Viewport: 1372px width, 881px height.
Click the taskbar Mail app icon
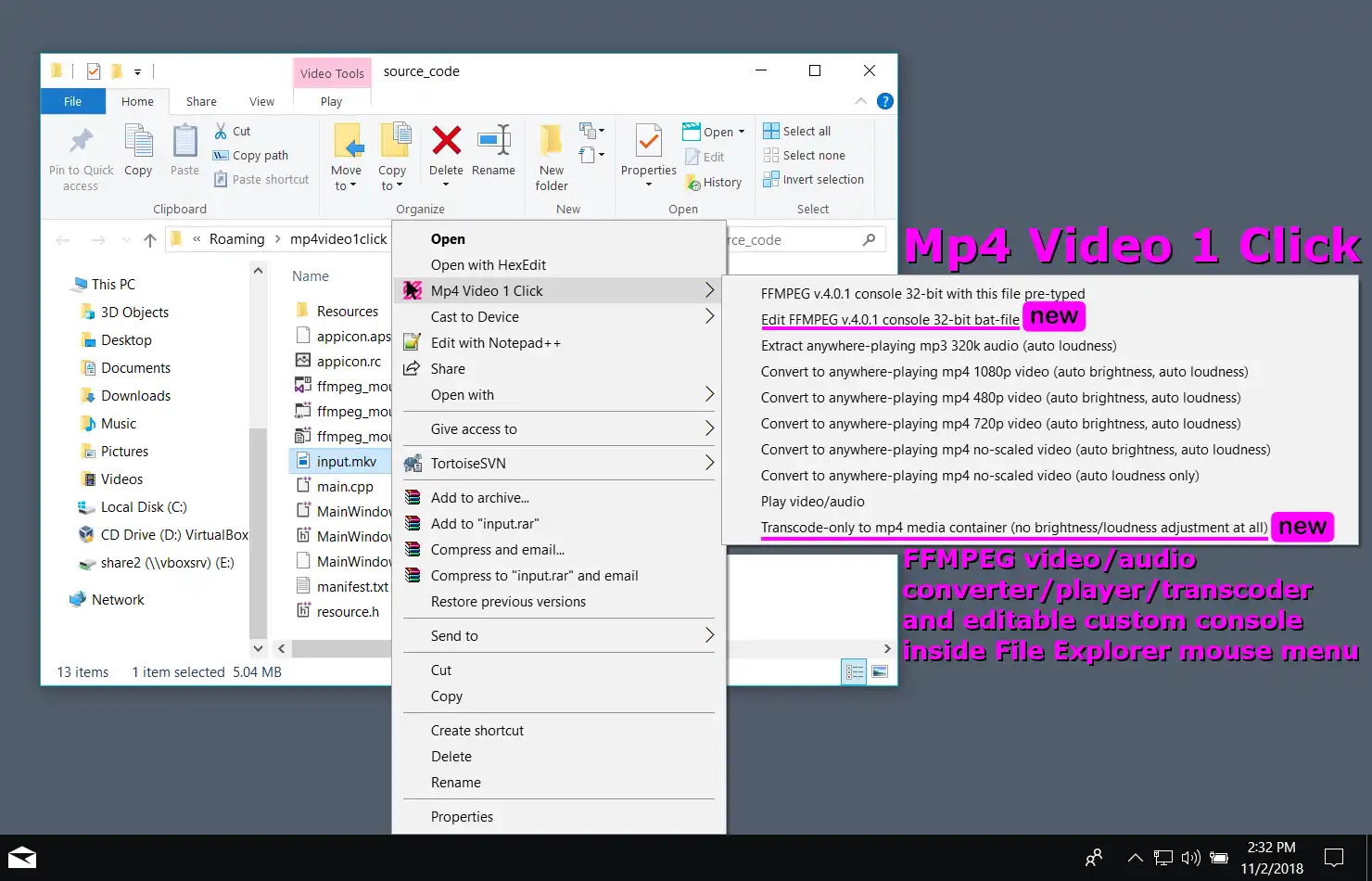click(22, 858)
